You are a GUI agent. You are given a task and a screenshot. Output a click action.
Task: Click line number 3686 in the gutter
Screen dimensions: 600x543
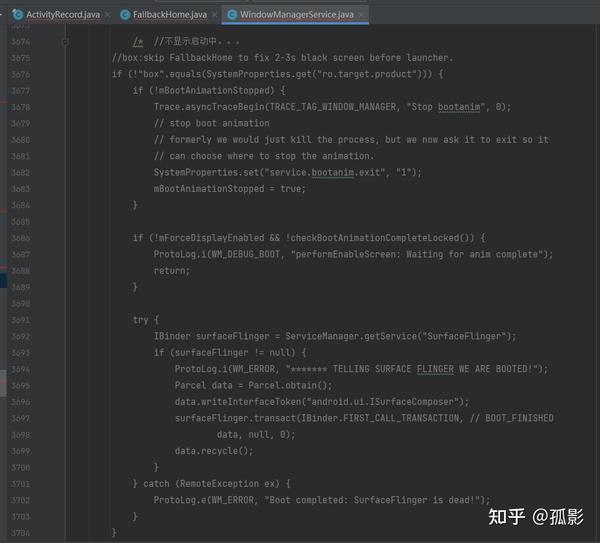[x=20, y=238]
